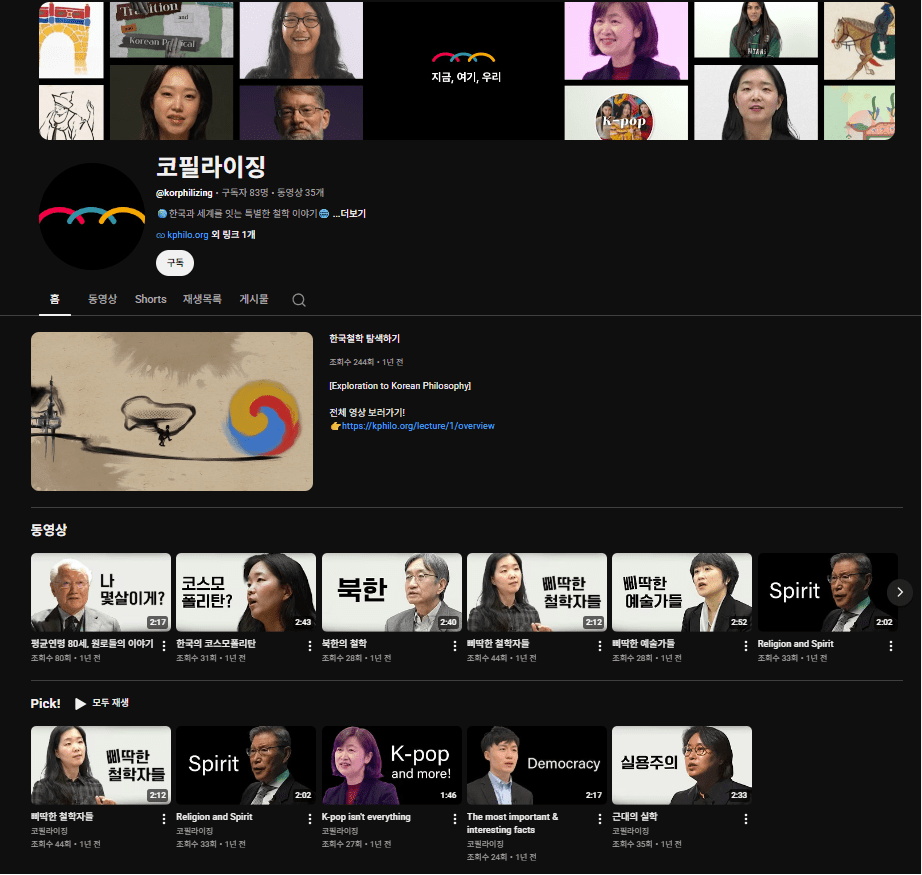The height and width of the screenshot is (875, 922).
Task: Open the Shorts tab
Action: (x=151, y=299)
